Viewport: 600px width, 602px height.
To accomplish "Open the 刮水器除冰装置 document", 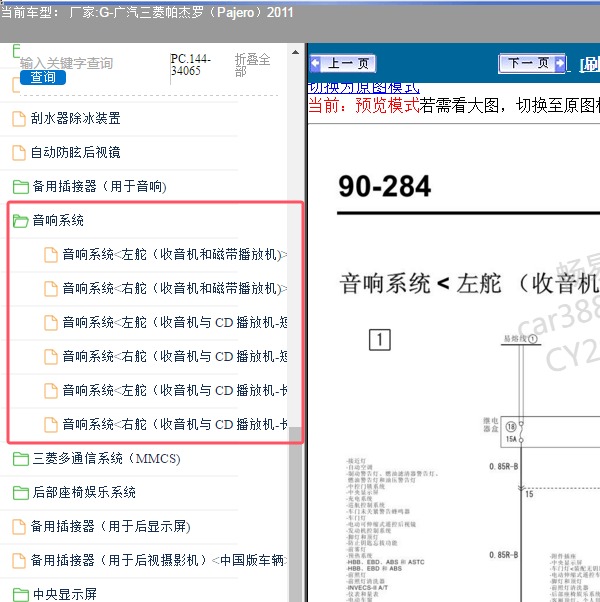I will [76, 118].
